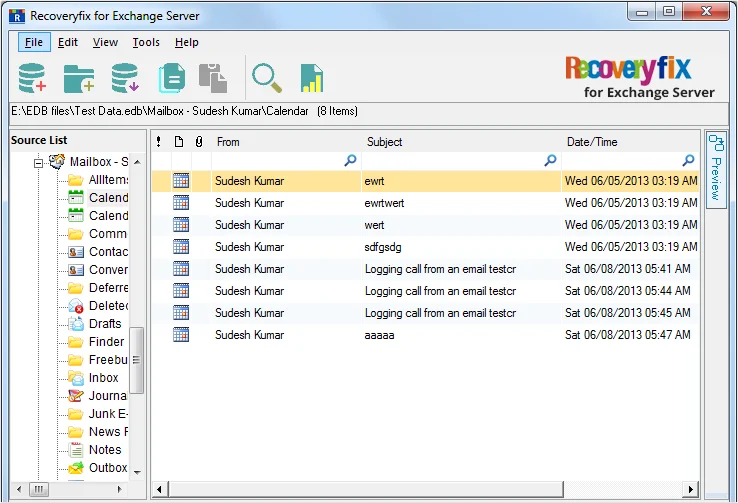Sort by importance exclamation column
The image size is (738, 503).
tap(159, 142)
